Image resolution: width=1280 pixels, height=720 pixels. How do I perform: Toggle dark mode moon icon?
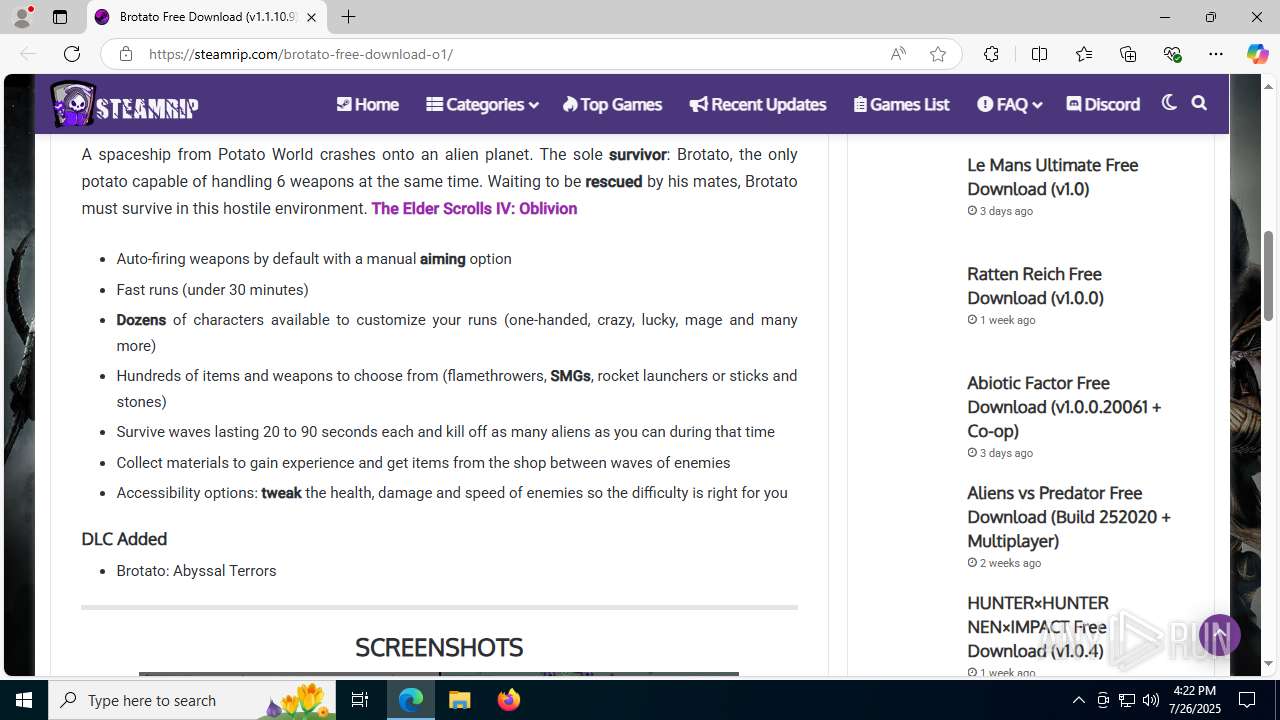(1169, 103)
